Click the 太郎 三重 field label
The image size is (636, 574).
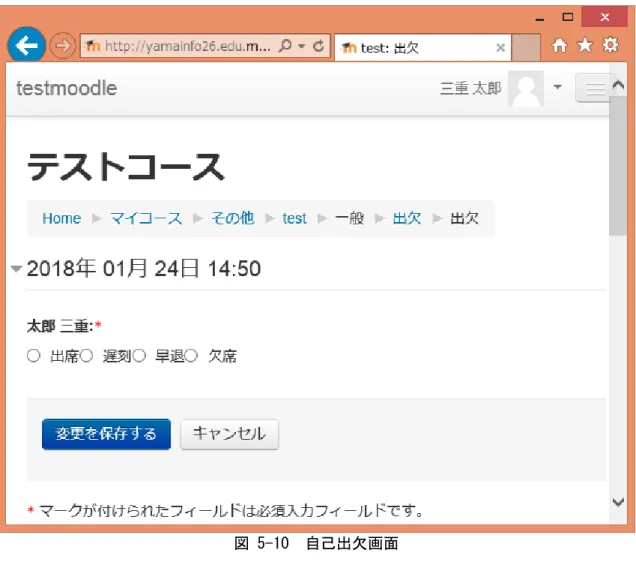[60, 326]
